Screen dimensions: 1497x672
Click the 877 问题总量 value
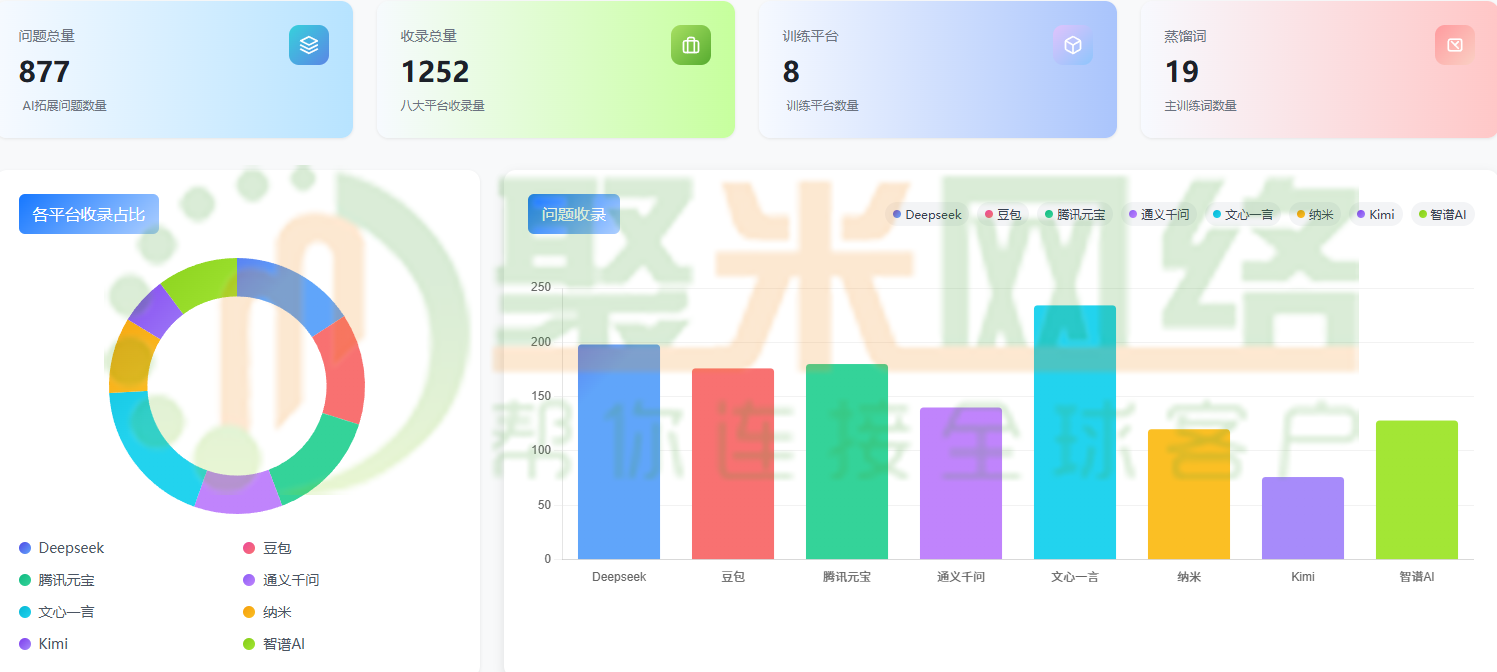[x=44, y=72]
